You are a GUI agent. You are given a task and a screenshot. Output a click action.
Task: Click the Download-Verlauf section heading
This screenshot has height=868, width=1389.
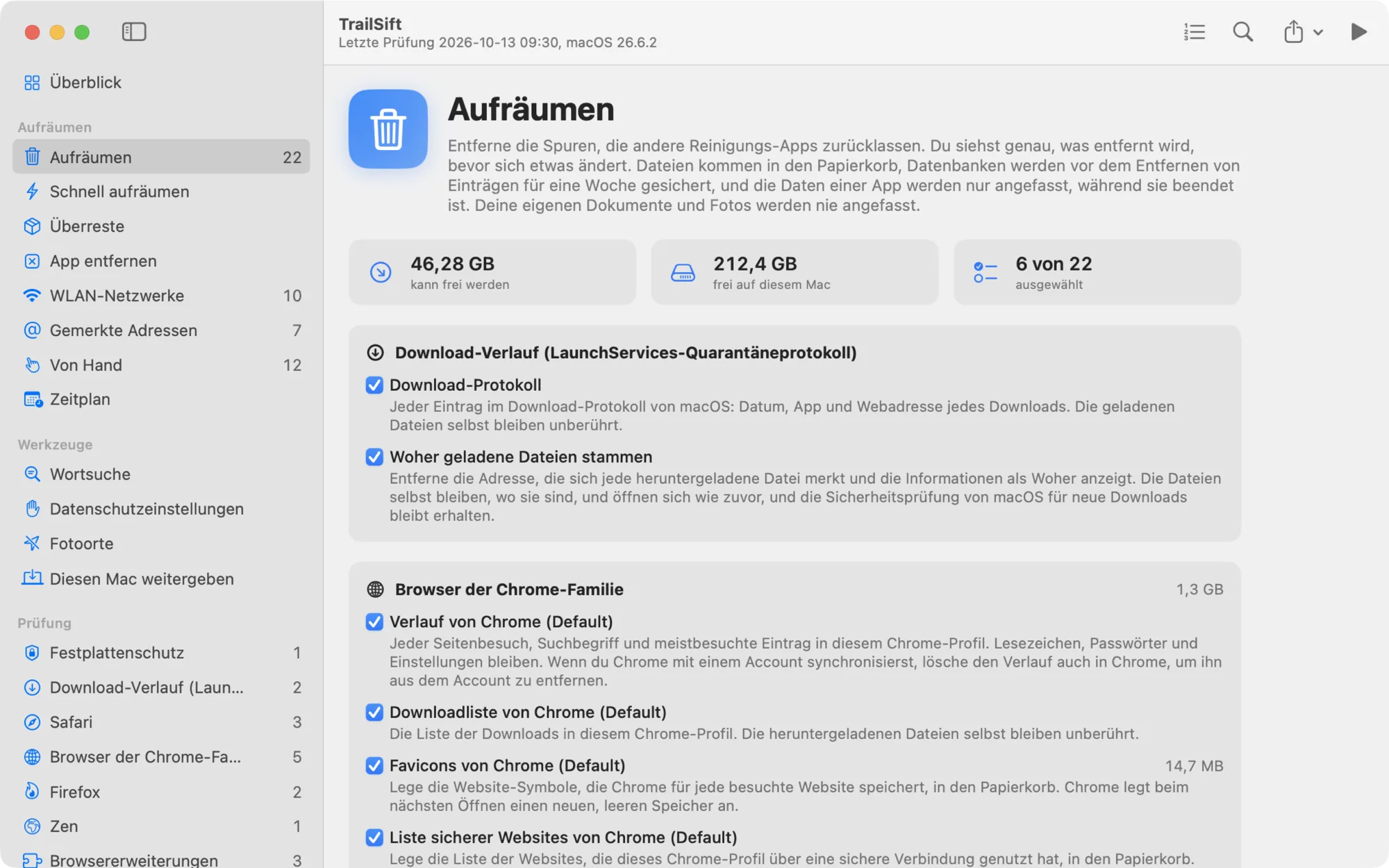tap(626, 353)
